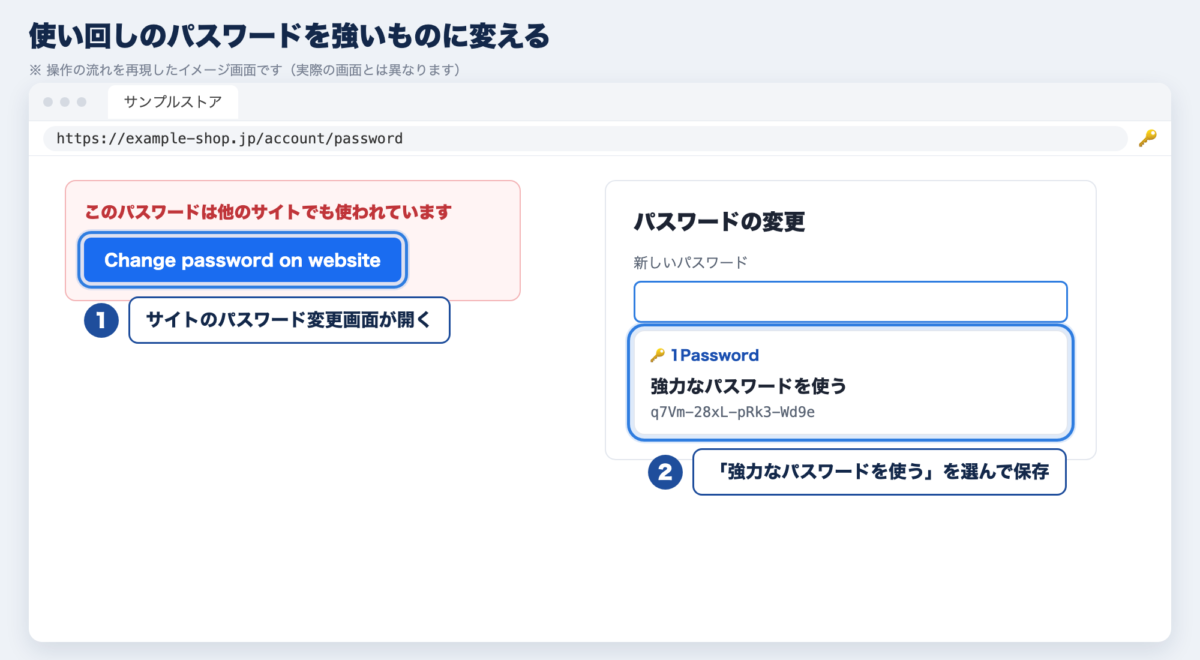The image size is (1200, 660).
Task: Click the first gray window control dot
Action: (48, 102)
